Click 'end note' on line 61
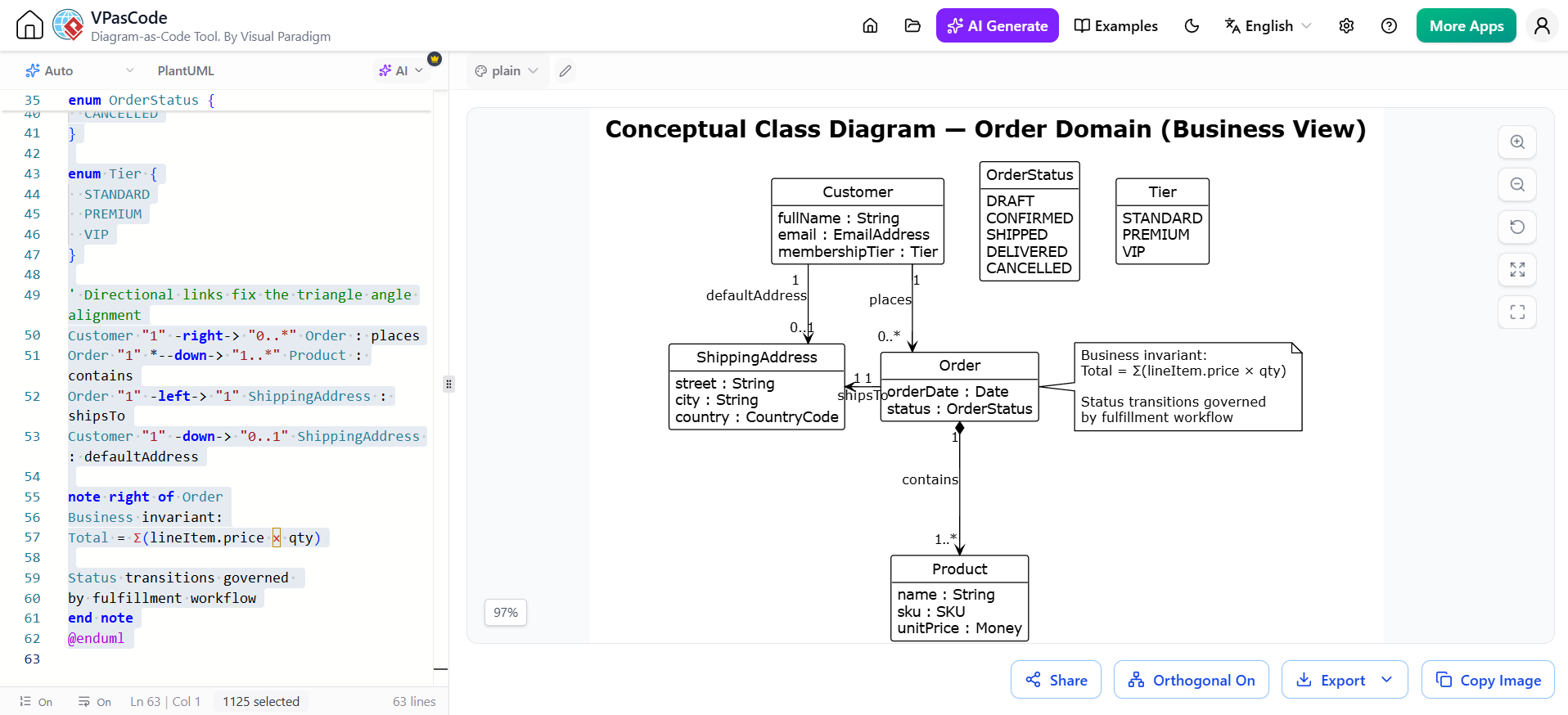 click(x=100, y=618)
